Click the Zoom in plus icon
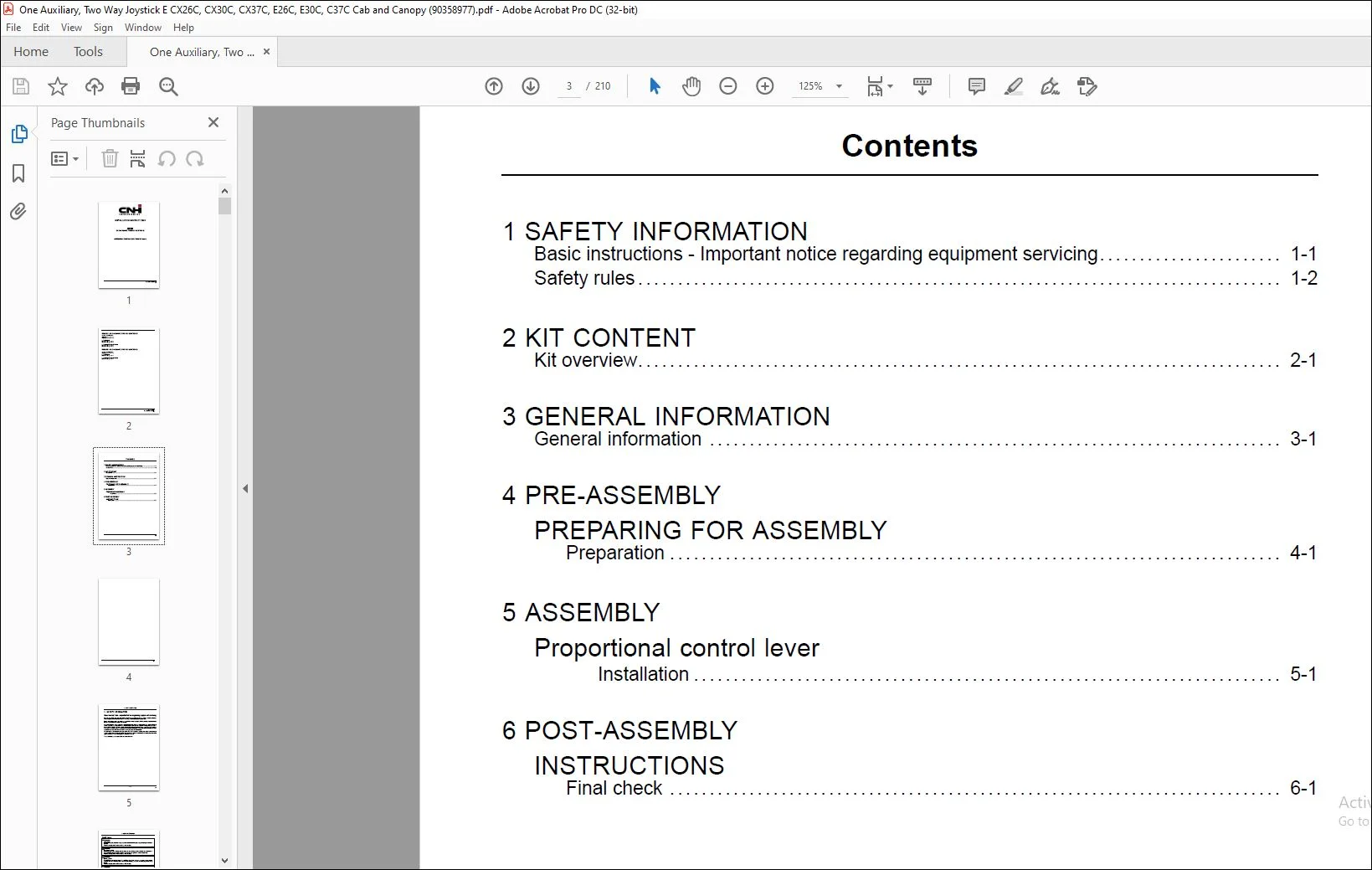The width and height of the screenshot is (1372, 870). [x=765, y=86]
